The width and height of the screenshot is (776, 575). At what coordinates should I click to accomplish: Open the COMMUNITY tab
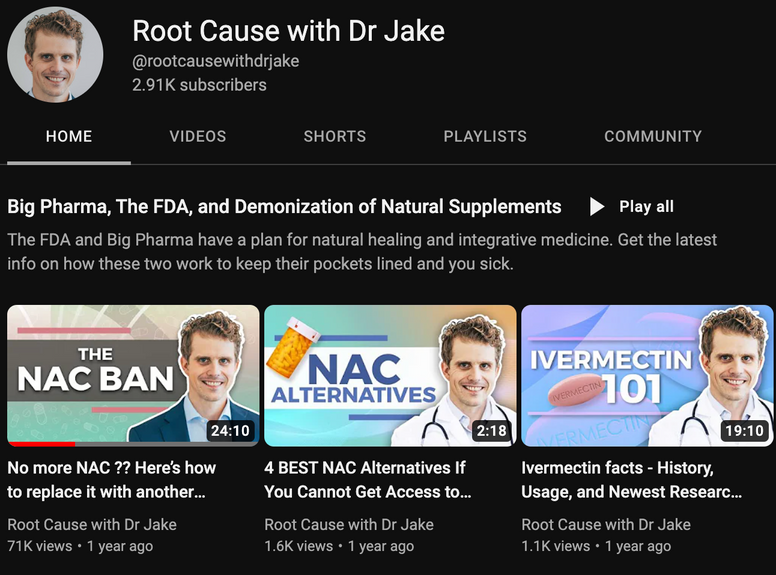click(x=653, y=136)
